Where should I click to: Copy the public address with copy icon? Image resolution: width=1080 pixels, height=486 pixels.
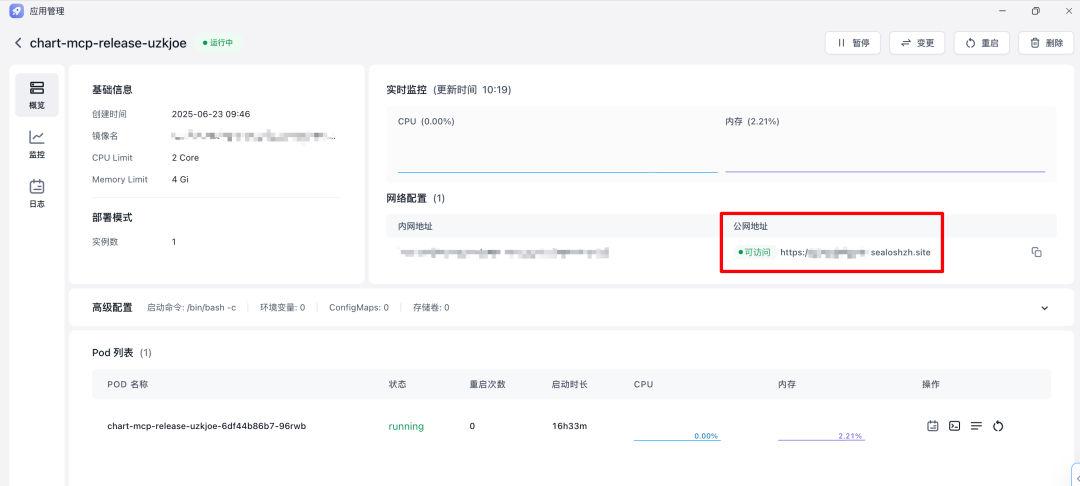tap(1036, 252)
